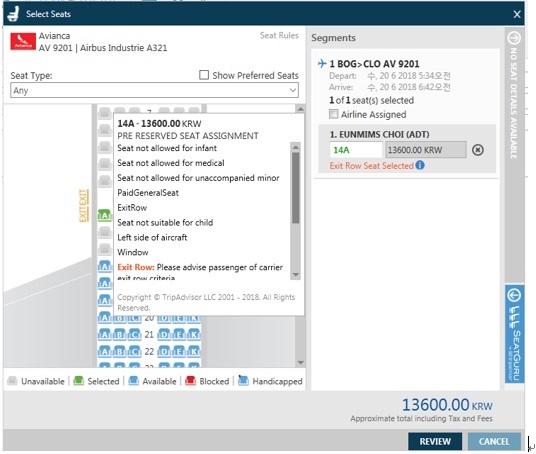
Task: Click the Available blue seat legend icon
Action: pos(133,380)
